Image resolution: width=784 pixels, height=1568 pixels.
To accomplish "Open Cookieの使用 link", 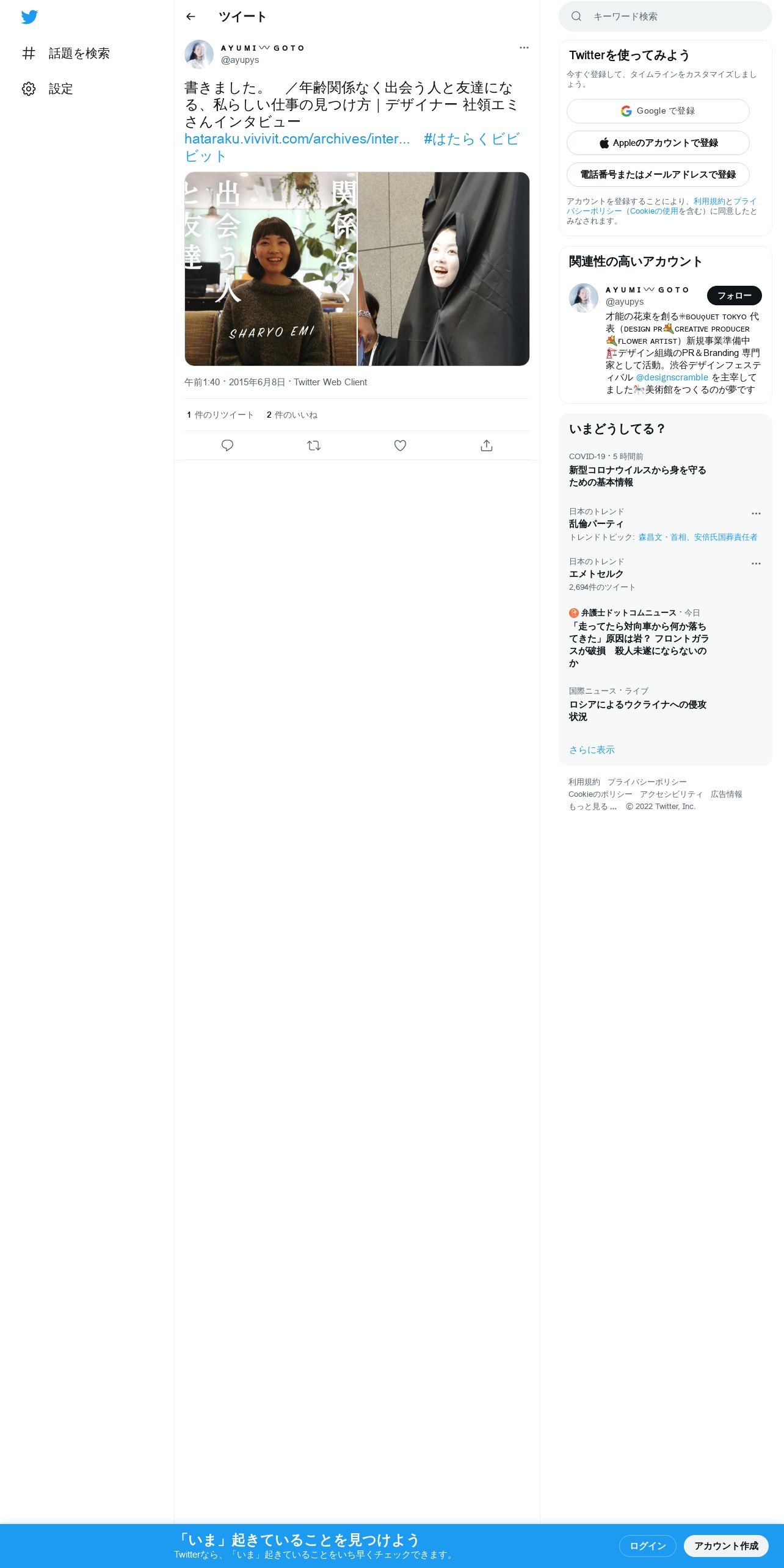I will tap(654, 211).
